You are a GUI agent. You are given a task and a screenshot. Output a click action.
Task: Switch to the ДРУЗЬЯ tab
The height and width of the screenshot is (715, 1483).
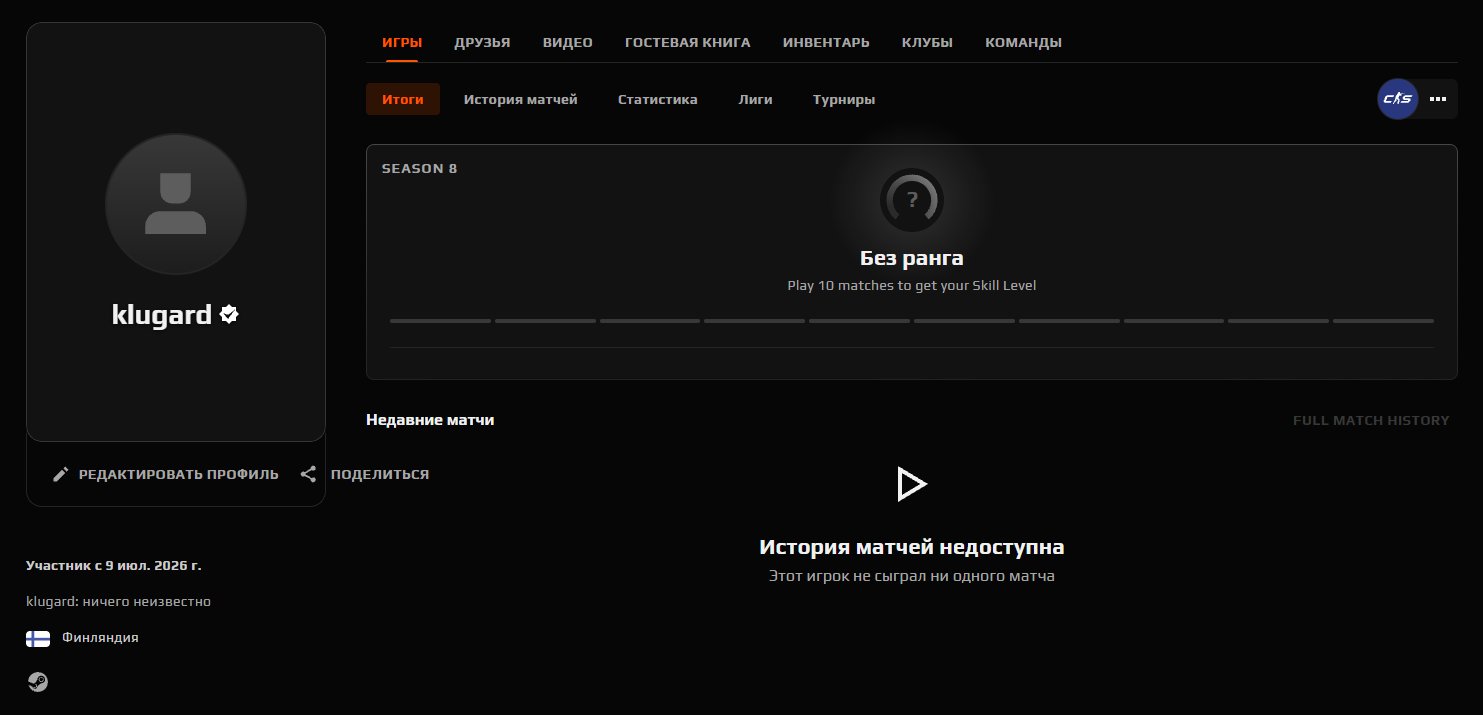(x=482, y=43)
